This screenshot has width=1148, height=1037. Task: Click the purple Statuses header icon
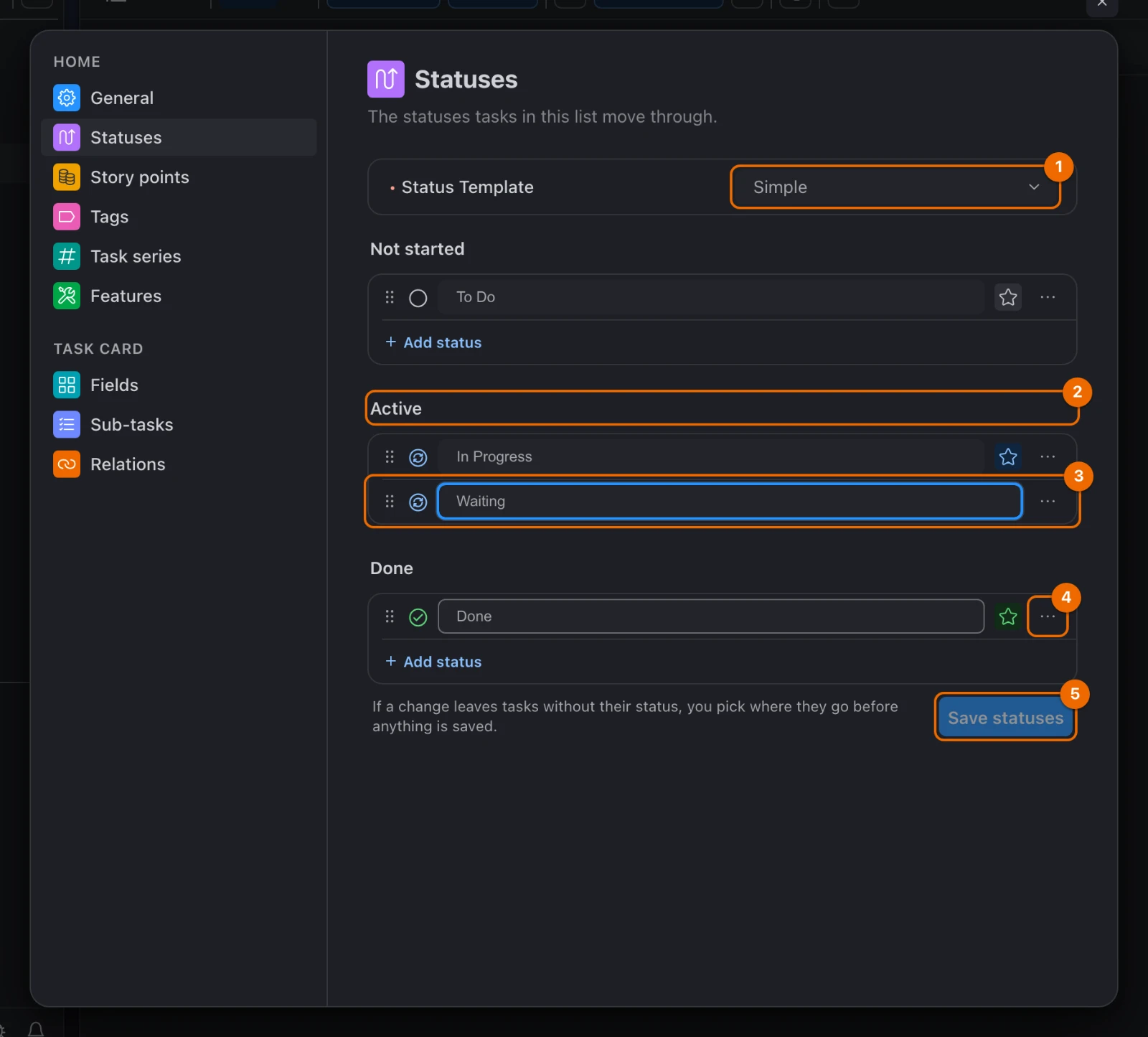pyautogui.click(x=386, y=79)
